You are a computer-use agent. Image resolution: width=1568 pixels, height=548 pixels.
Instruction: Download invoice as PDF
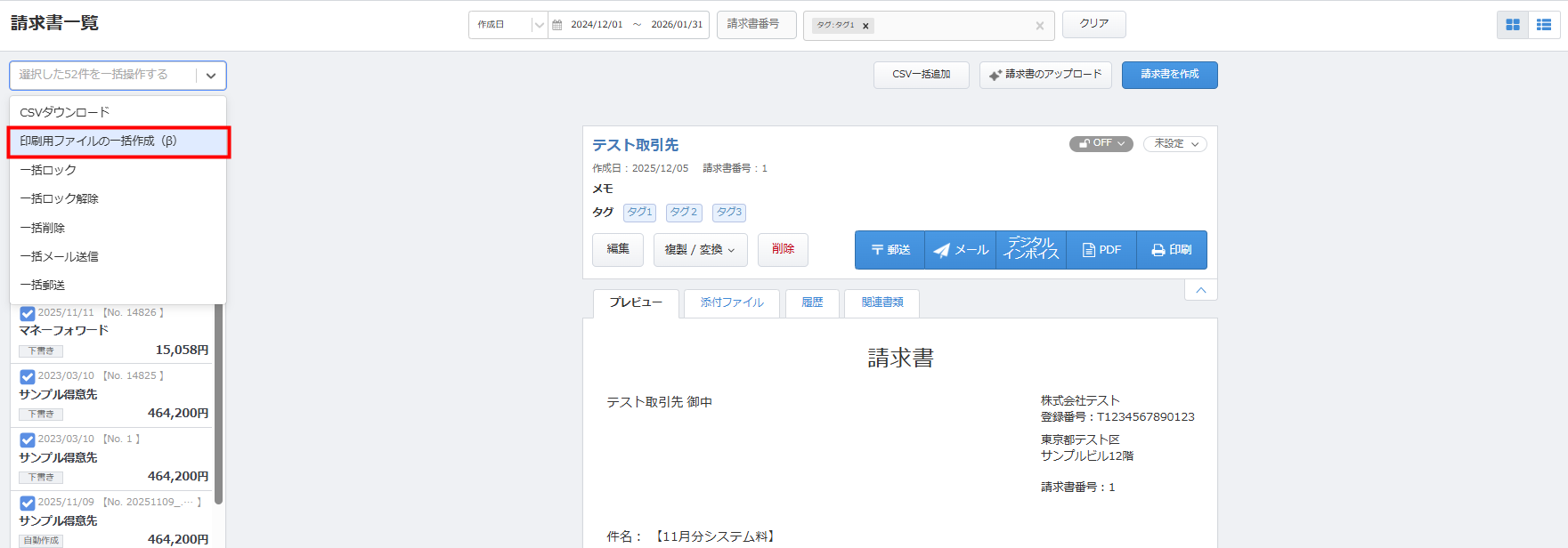[1101, 250]
